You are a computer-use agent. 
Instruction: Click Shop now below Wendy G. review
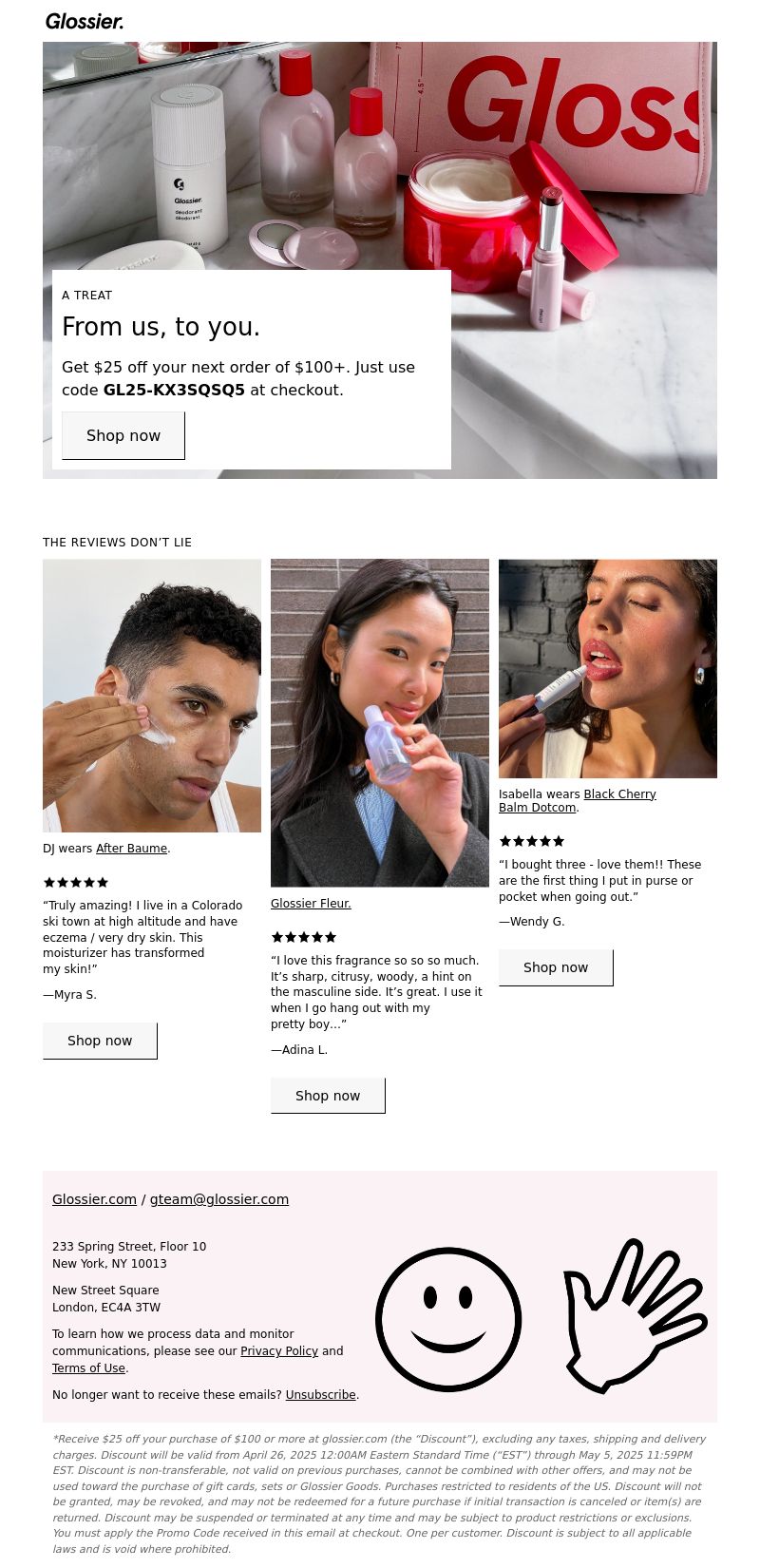(556, 967)
